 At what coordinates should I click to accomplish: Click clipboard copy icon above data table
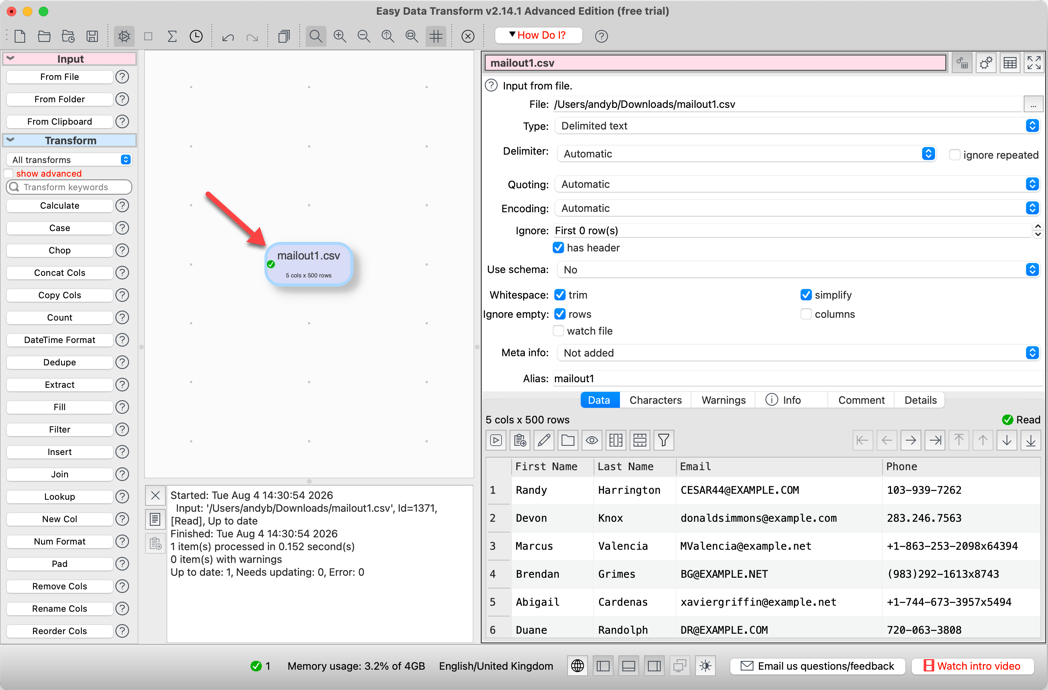520,440
